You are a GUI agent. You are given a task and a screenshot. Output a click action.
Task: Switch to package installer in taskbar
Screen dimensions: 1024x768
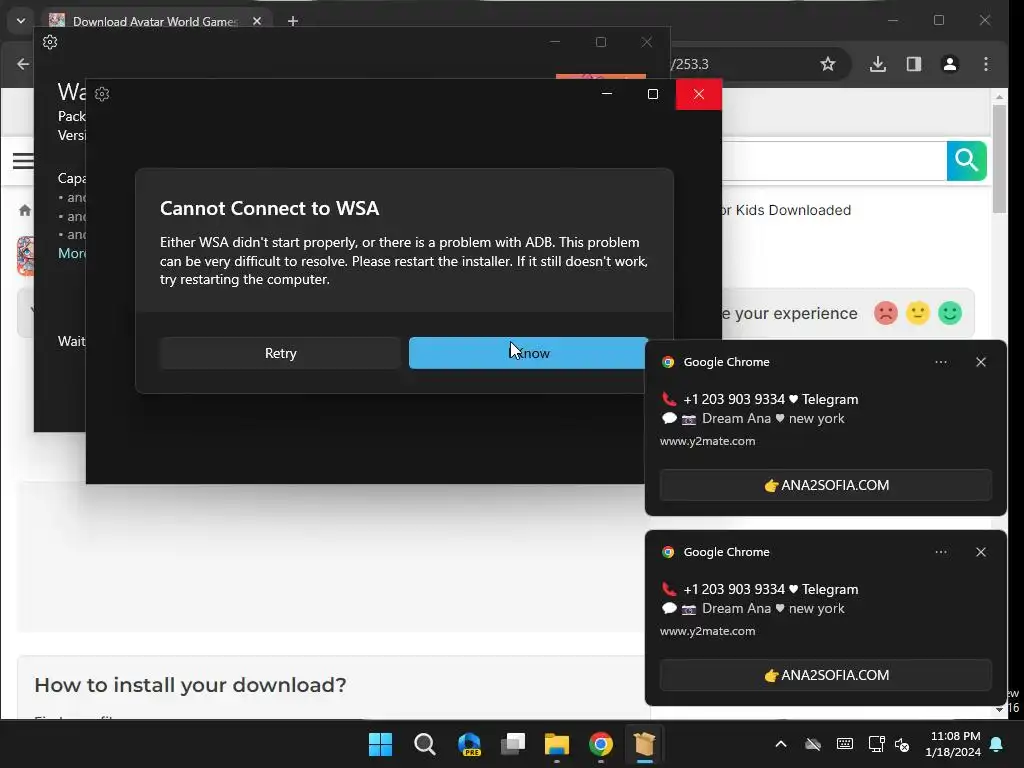tap(645, 744)
